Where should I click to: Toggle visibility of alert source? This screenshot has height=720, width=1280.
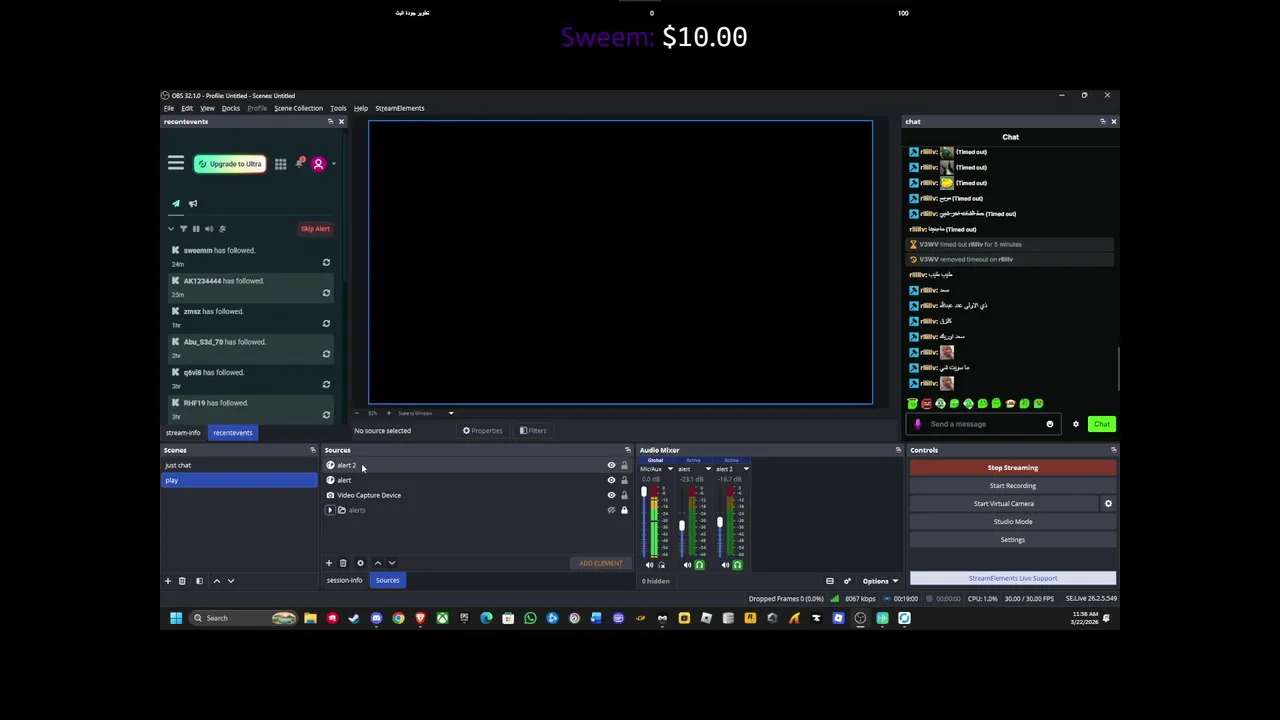click(x=611, y=480)
